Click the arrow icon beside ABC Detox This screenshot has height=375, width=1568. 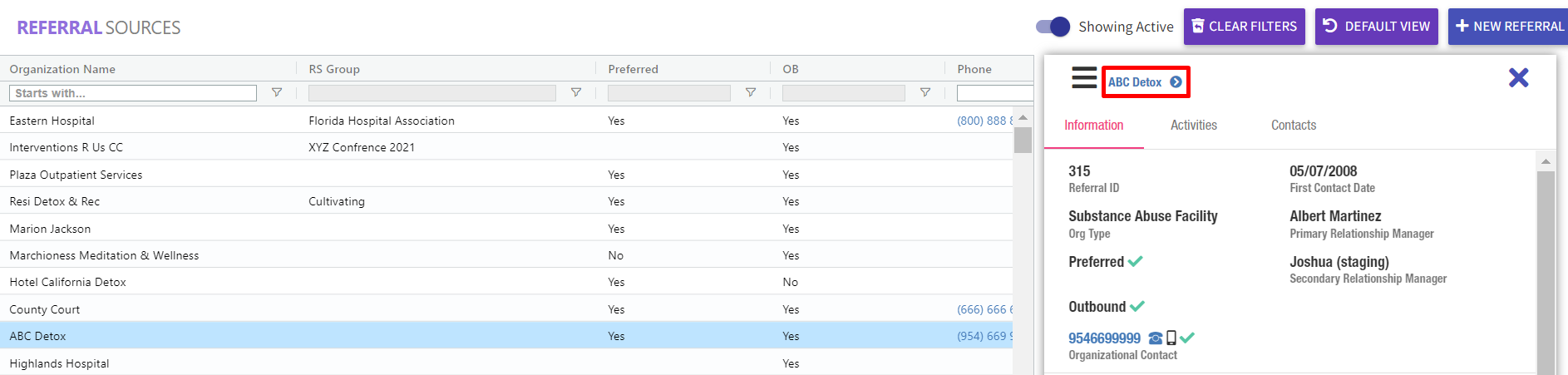click(1176, 82)
